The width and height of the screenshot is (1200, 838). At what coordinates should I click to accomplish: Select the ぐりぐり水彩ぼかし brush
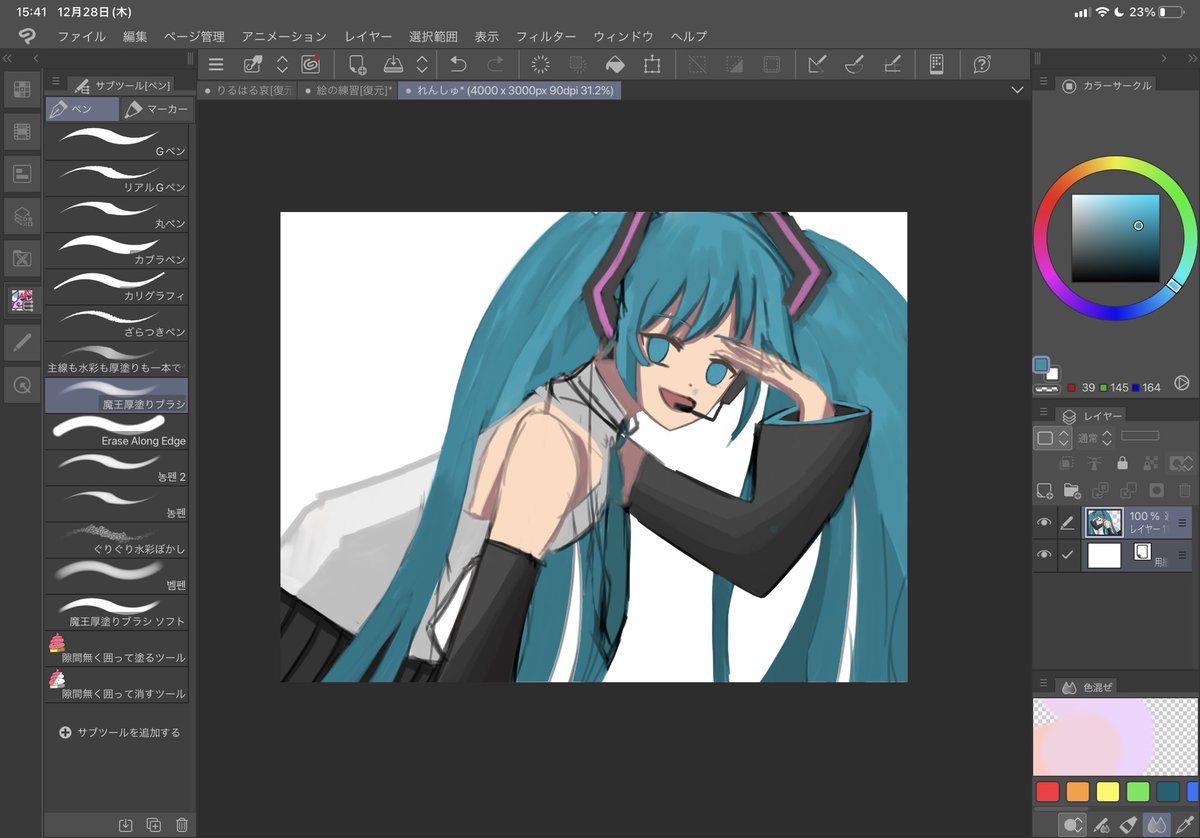[x=117, y=539]
